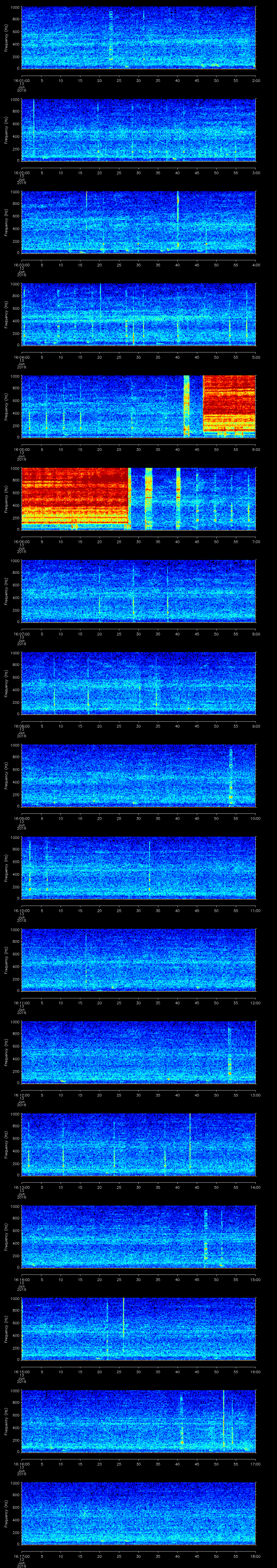Select the "11:00" end time label

tap(256, 910)
